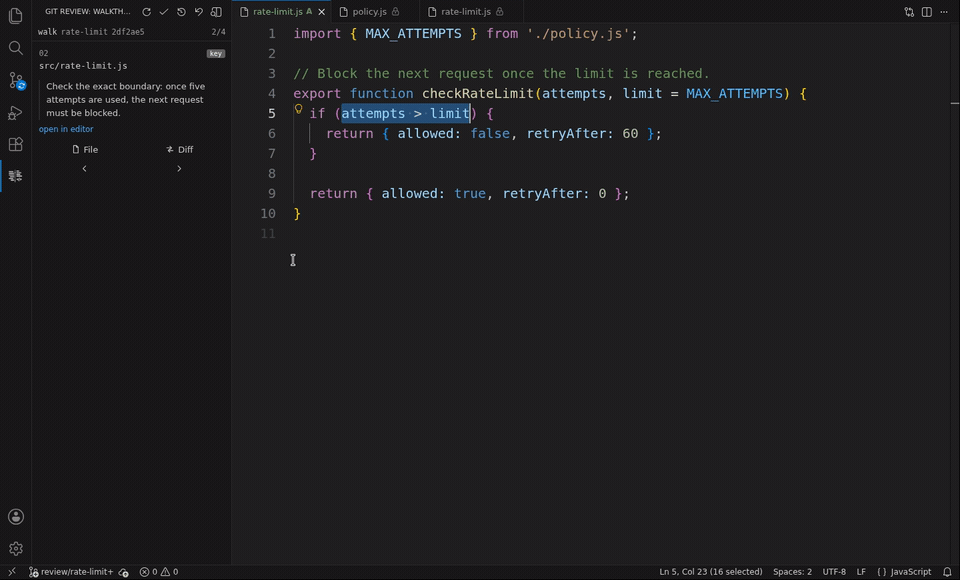Click 'Spaces: 2' indentation setting
This screenshot has width=960, height=580.
pyautogui.click(x=792, y=572)
